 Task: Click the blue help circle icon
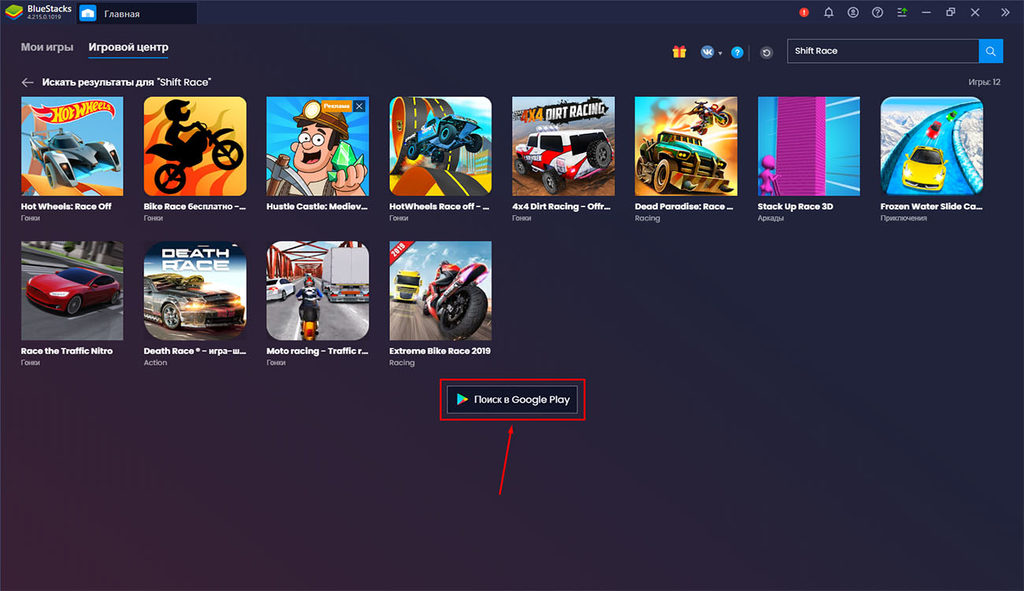(737, 52)
